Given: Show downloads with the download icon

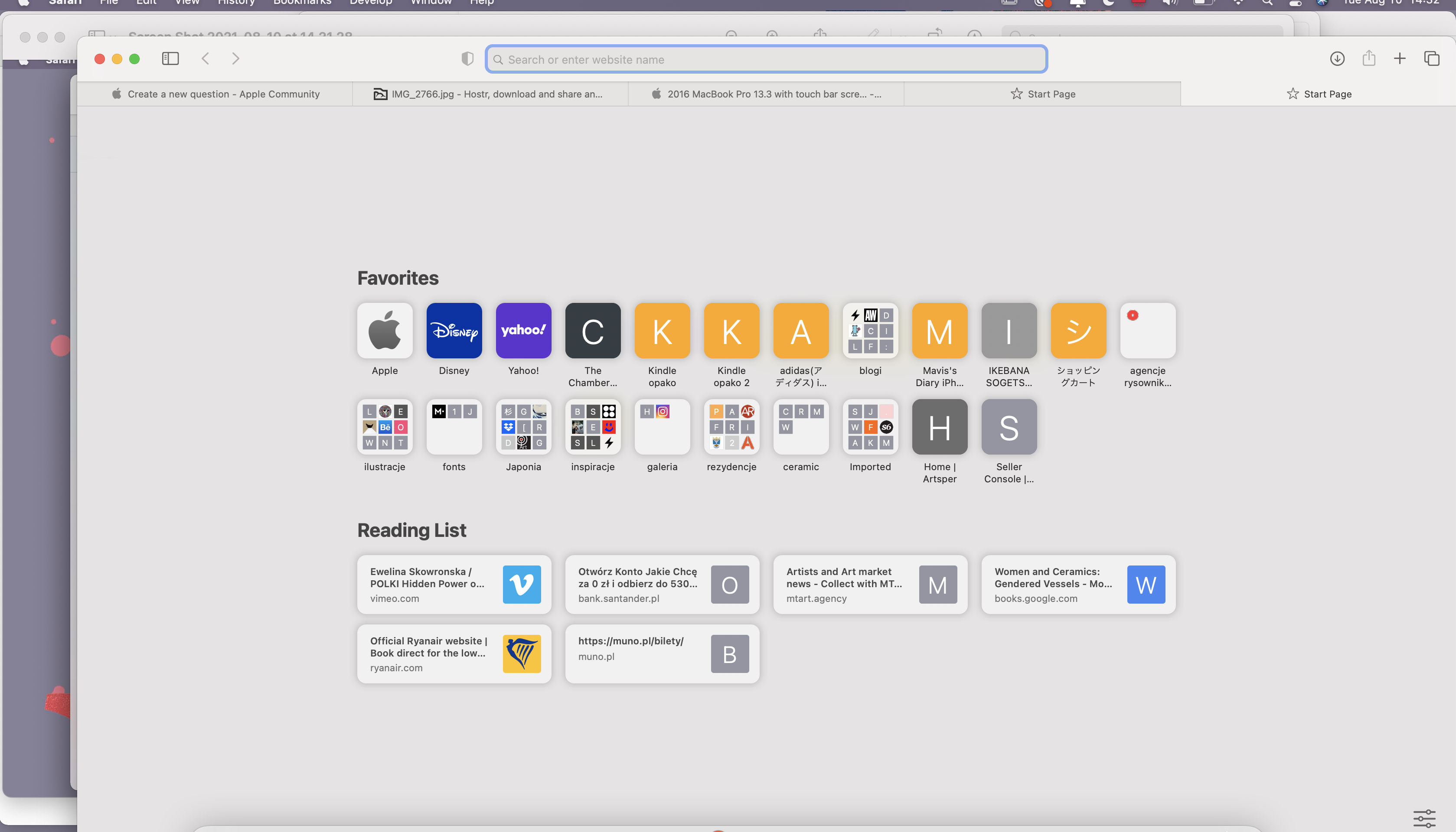Looking at the screenshot, I should (x=1336, y=59).
